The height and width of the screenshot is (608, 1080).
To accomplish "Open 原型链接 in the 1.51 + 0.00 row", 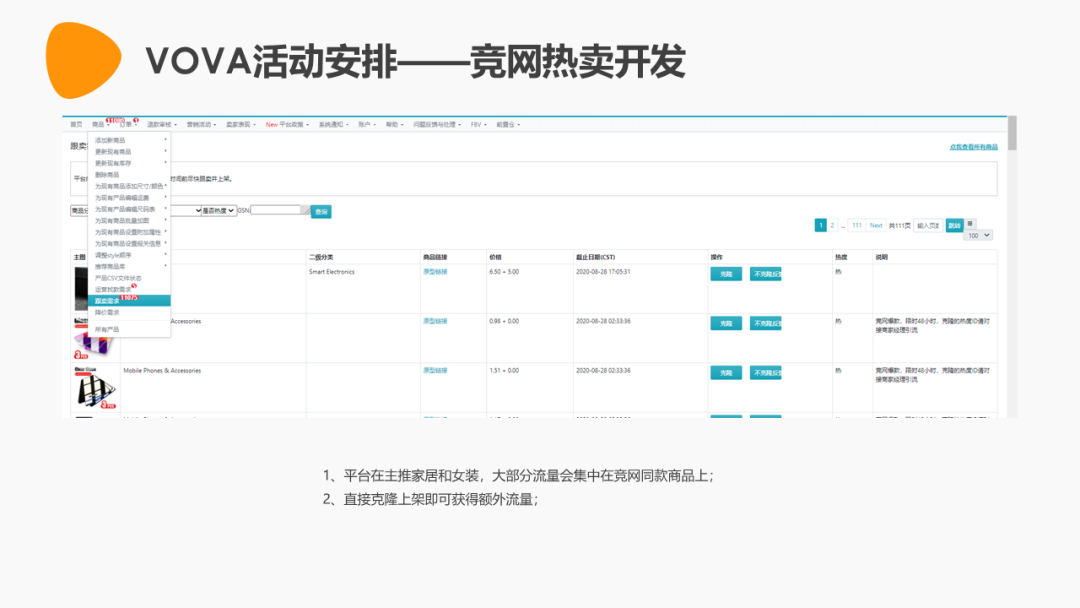I will point(435,370).
